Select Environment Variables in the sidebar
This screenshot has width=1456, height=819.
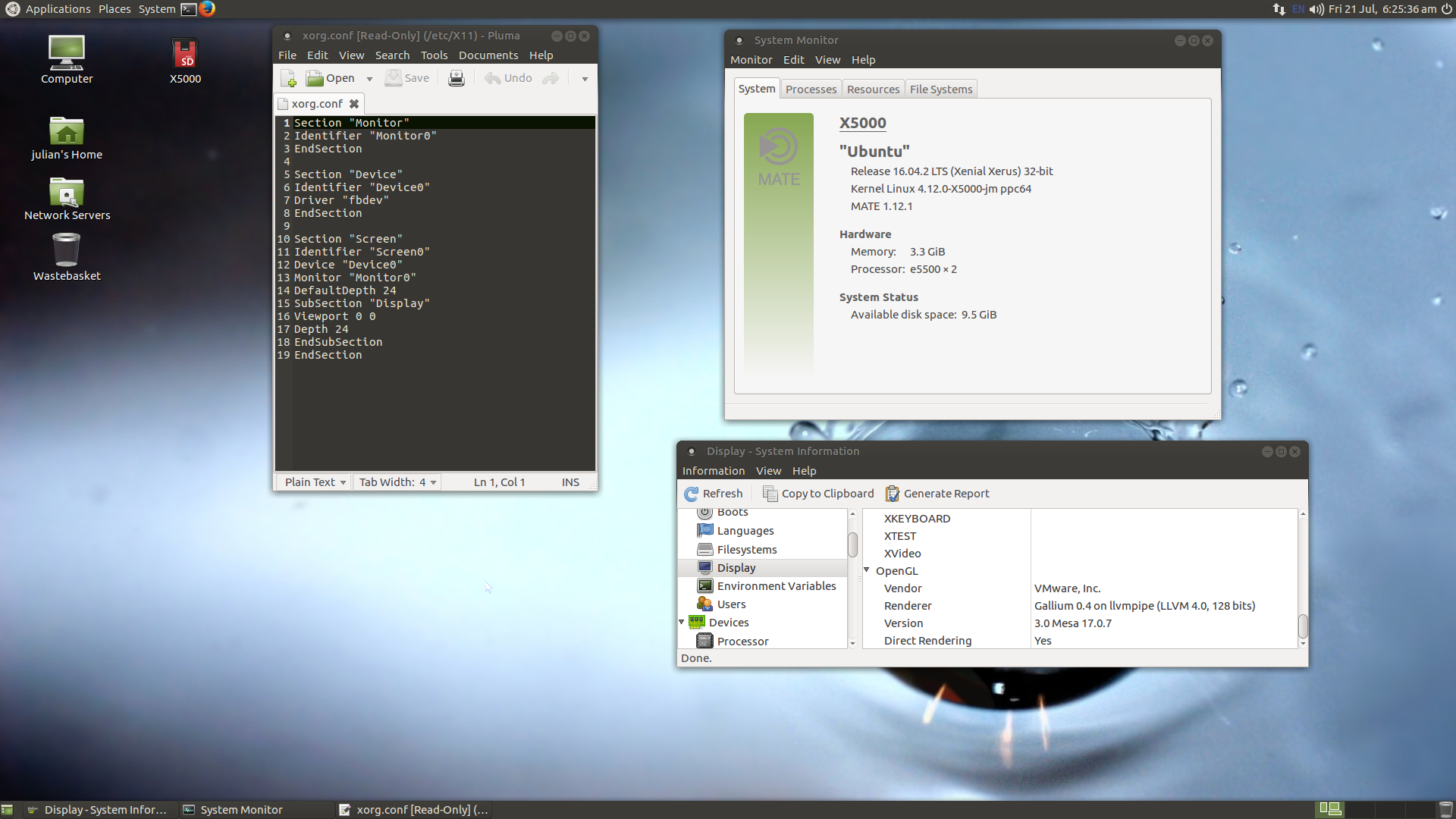click(776, 586)
